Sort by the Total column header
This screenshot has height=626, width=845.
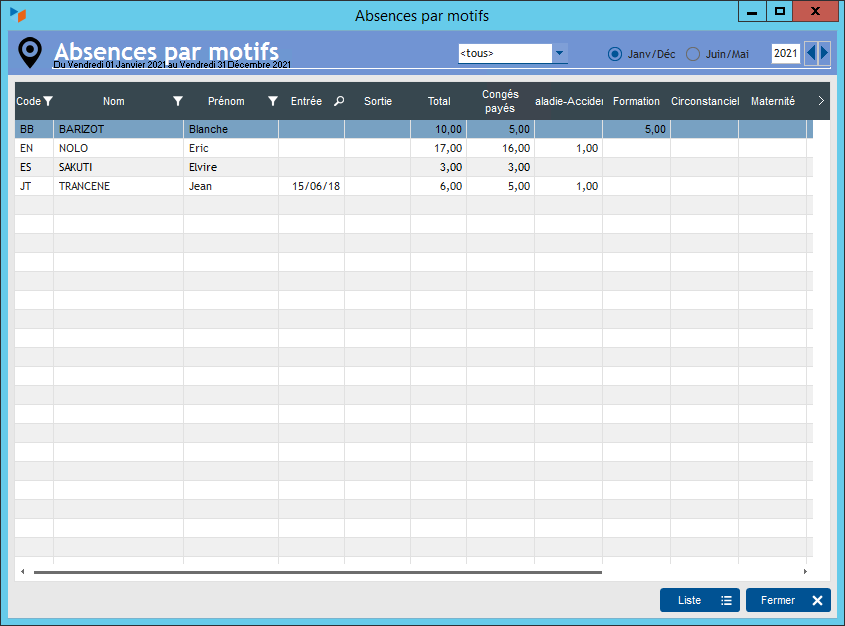pyautogui.click(x=439, y=101)
